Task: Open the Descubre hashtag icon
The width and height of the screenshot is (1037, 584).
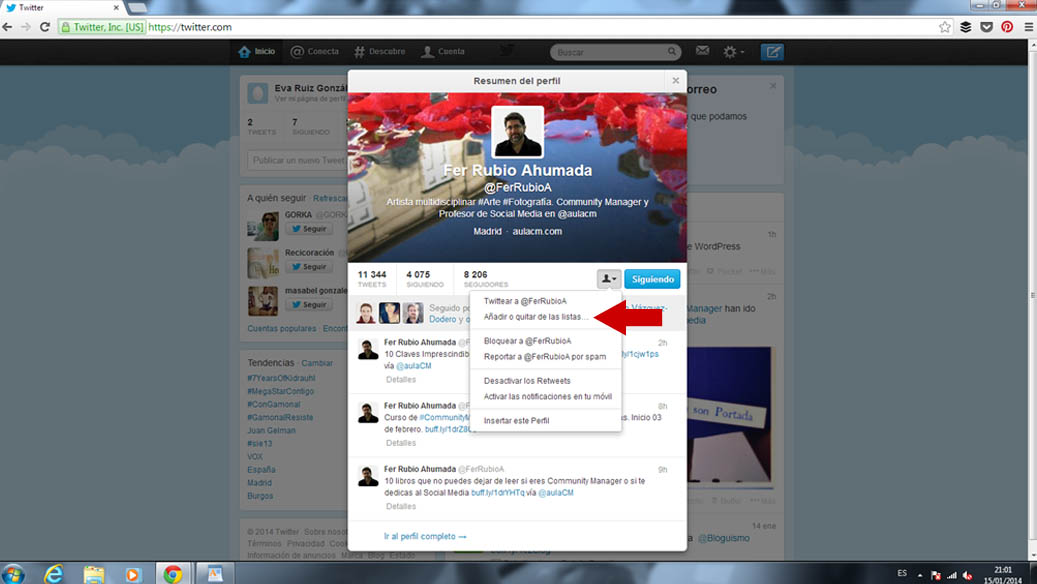Action: [x=360, y=52]
